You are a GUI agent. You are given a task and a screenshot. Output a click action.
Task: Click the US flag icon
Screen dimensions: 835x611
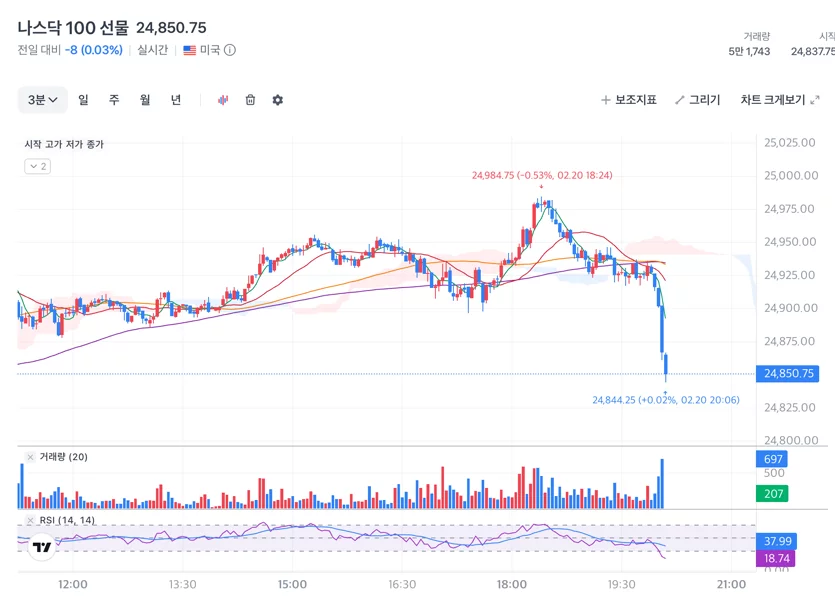pyautogui.click(x=190, y=50)
